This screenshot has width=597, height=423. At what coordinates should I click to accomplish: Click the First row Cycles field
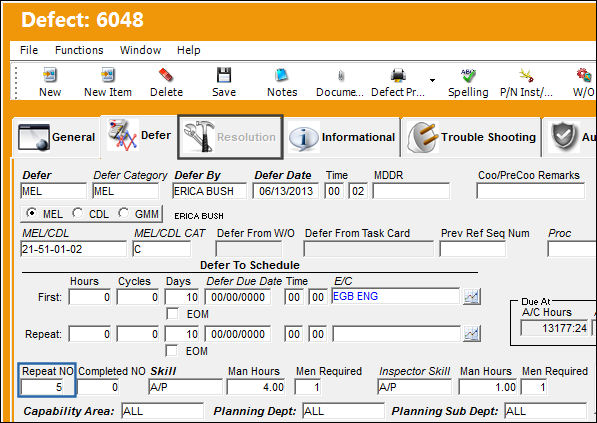pos(138,297)
